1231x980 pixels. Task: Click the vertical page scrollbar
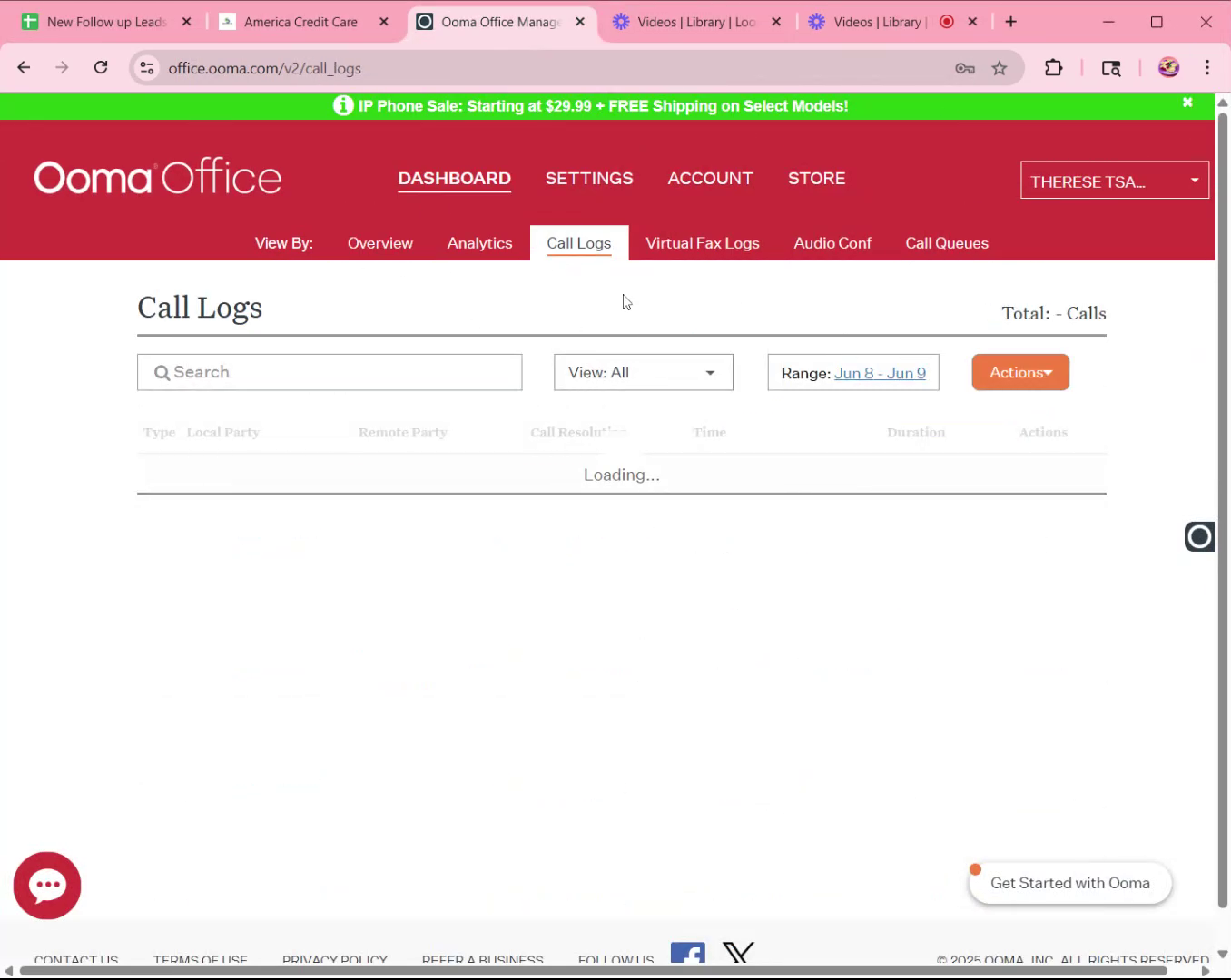click(1223, 508)
